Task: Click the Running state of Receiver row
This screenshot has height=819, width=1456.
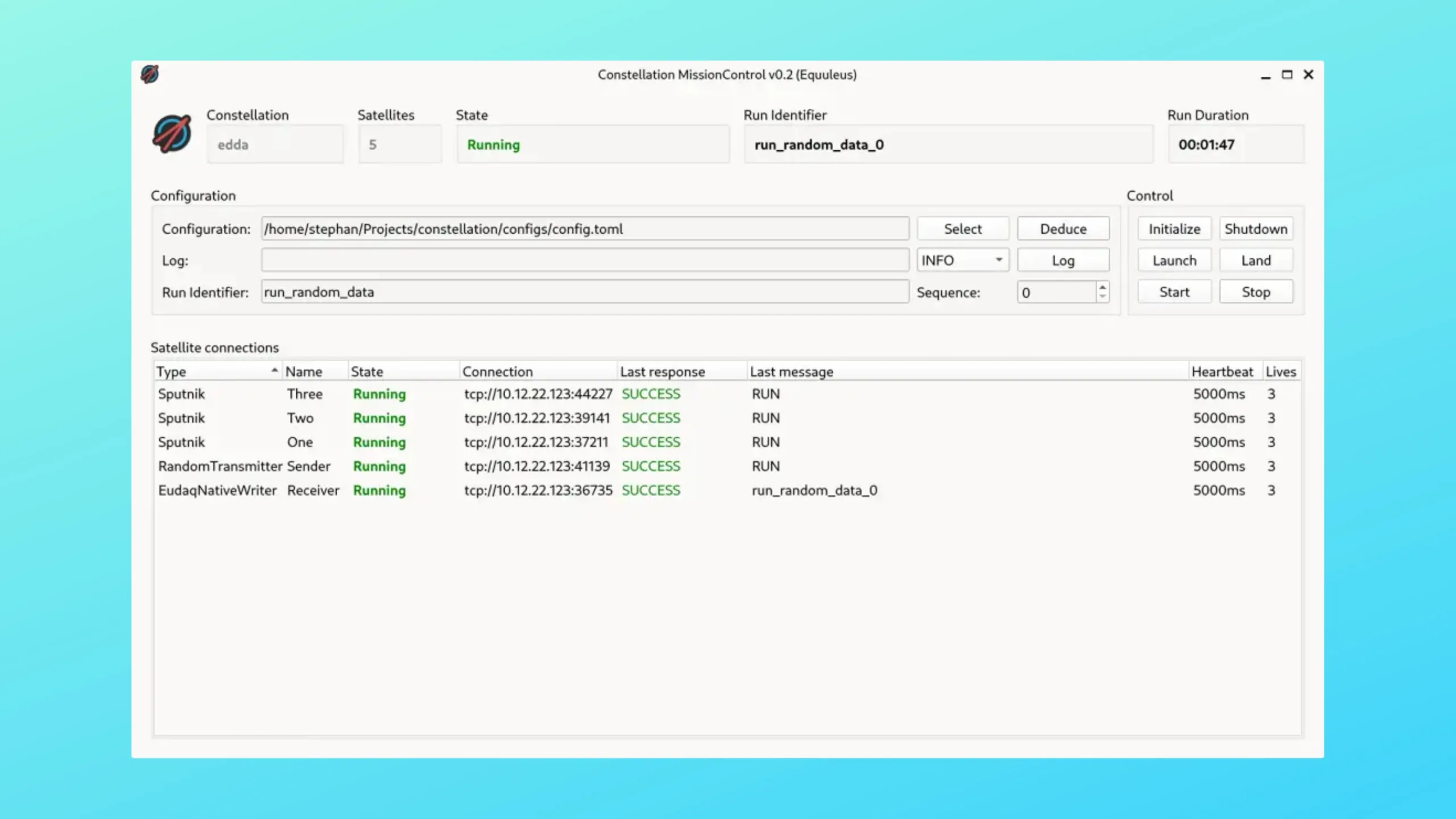Action: click(x=379, y=490)
